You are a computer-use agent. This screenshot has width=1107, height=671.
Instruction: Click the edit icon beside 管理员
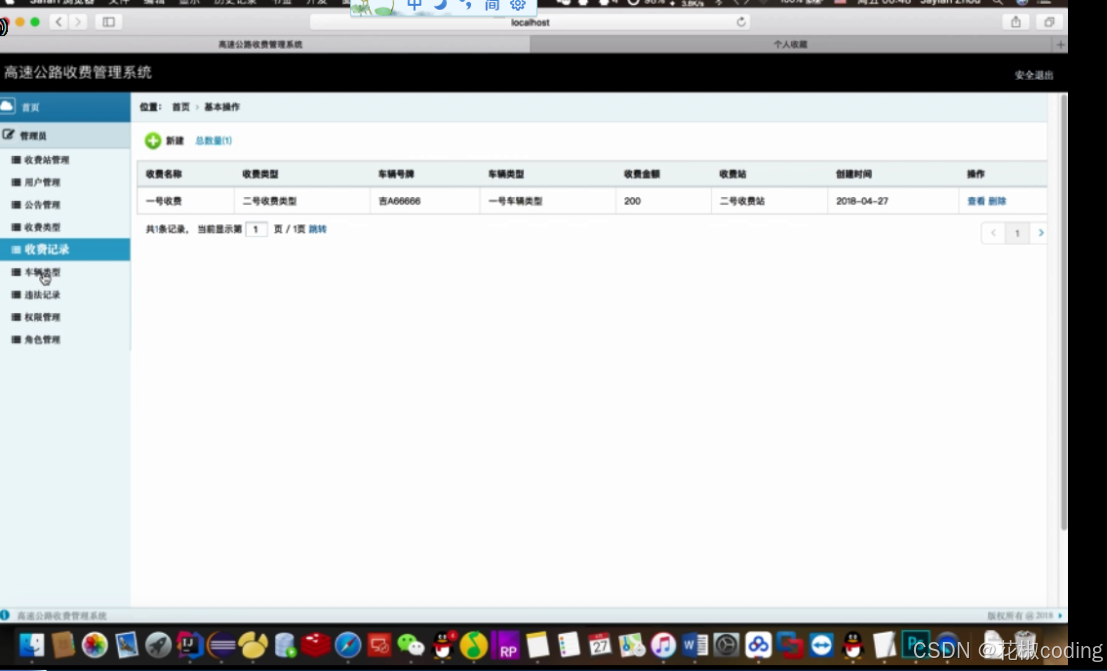pyautogui.click(x=8, y=134)
